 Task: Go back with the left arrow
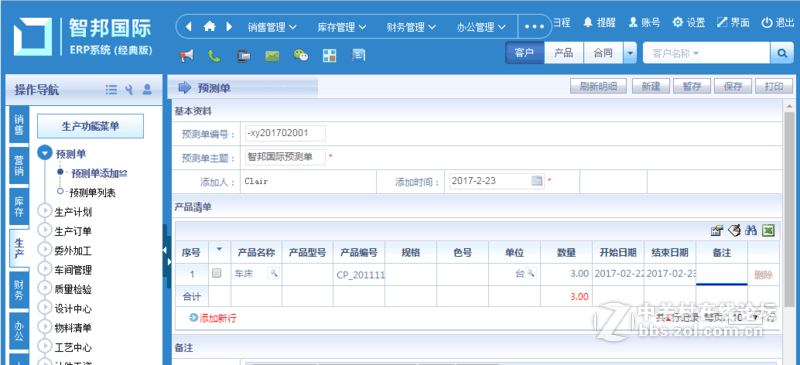tap(189, 26)
